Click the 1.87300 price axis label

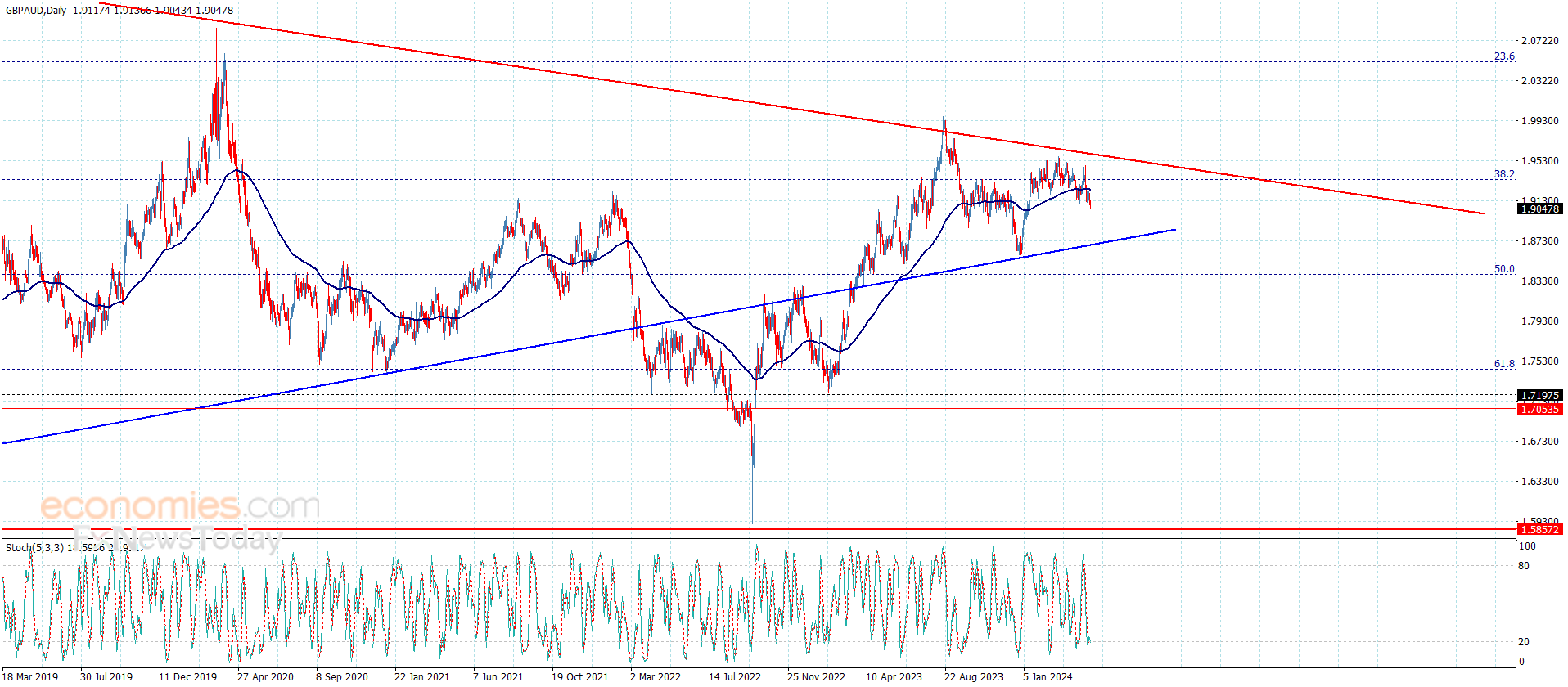(1539, 241)
